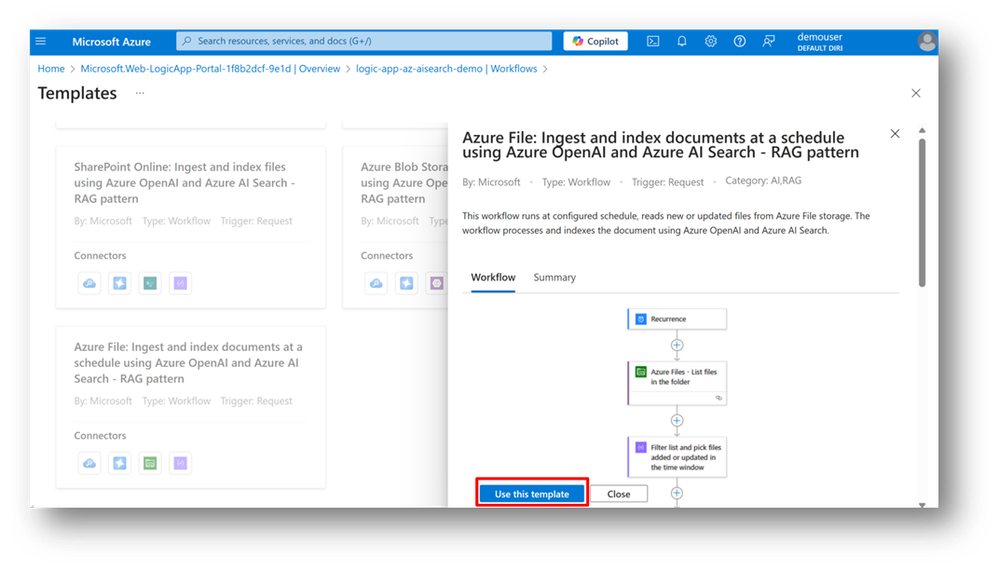Viewport: 999px width, 568px height.
Task: Click the Copilot button
Action: 595,41
